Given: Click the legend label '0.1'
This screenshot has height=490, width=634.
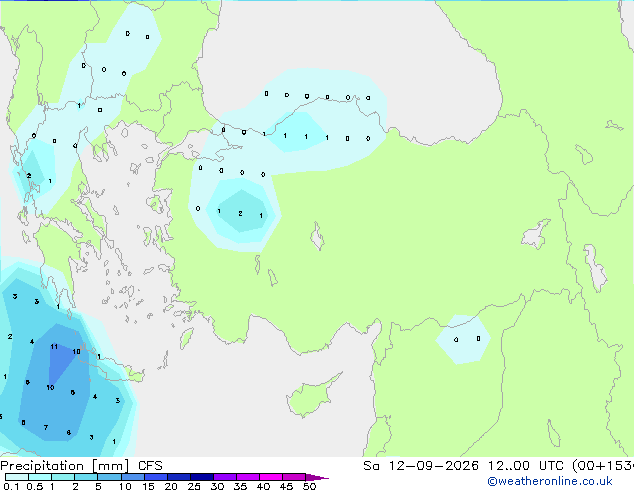Looking at the screenshot, I should [11, 486].
